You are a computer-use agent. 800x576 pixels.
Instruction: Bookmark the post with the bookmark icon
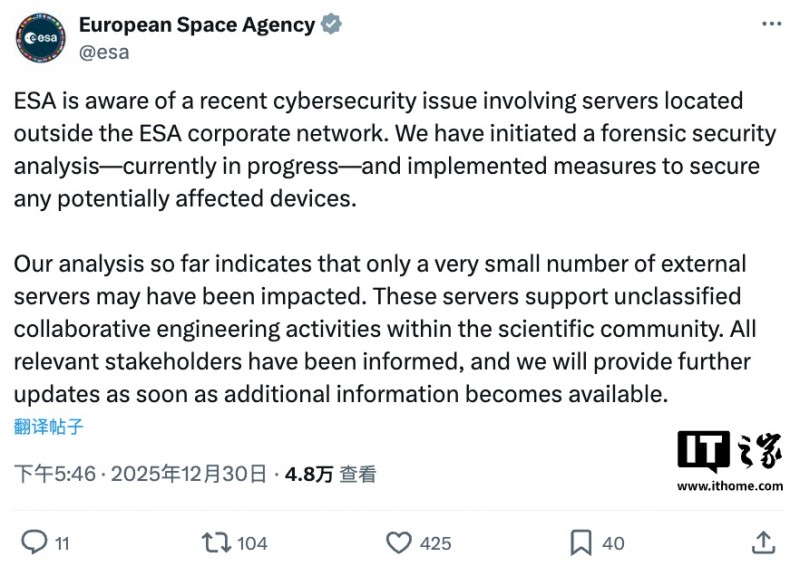[581, 542]
